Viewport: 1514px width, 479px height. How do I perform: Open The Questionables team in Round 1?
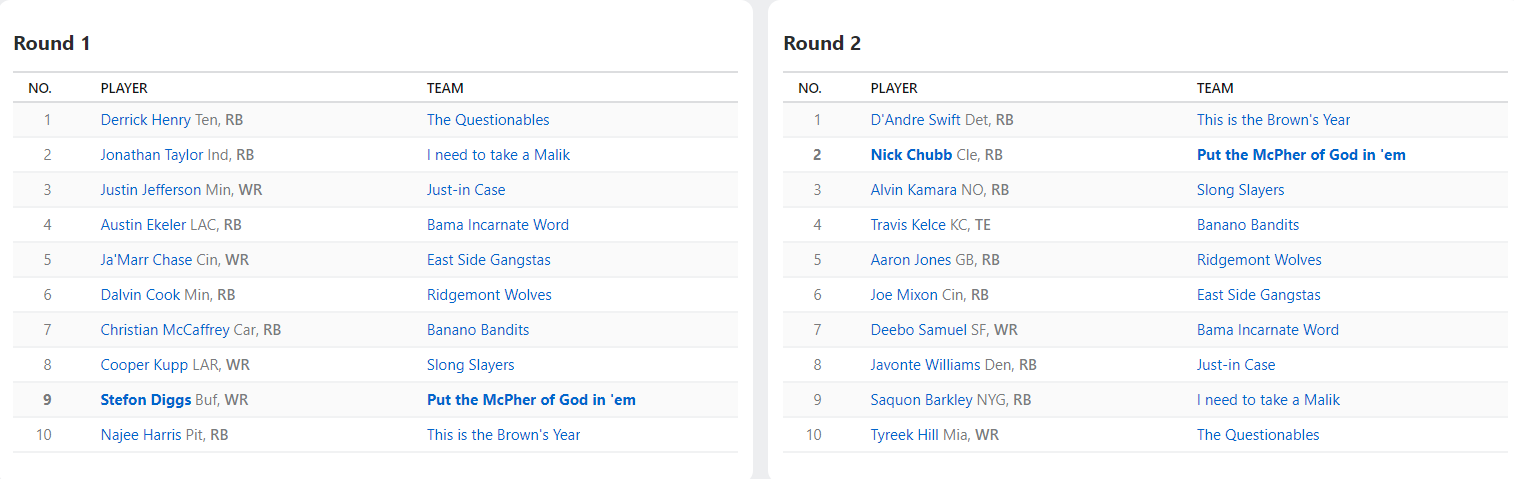488,120
